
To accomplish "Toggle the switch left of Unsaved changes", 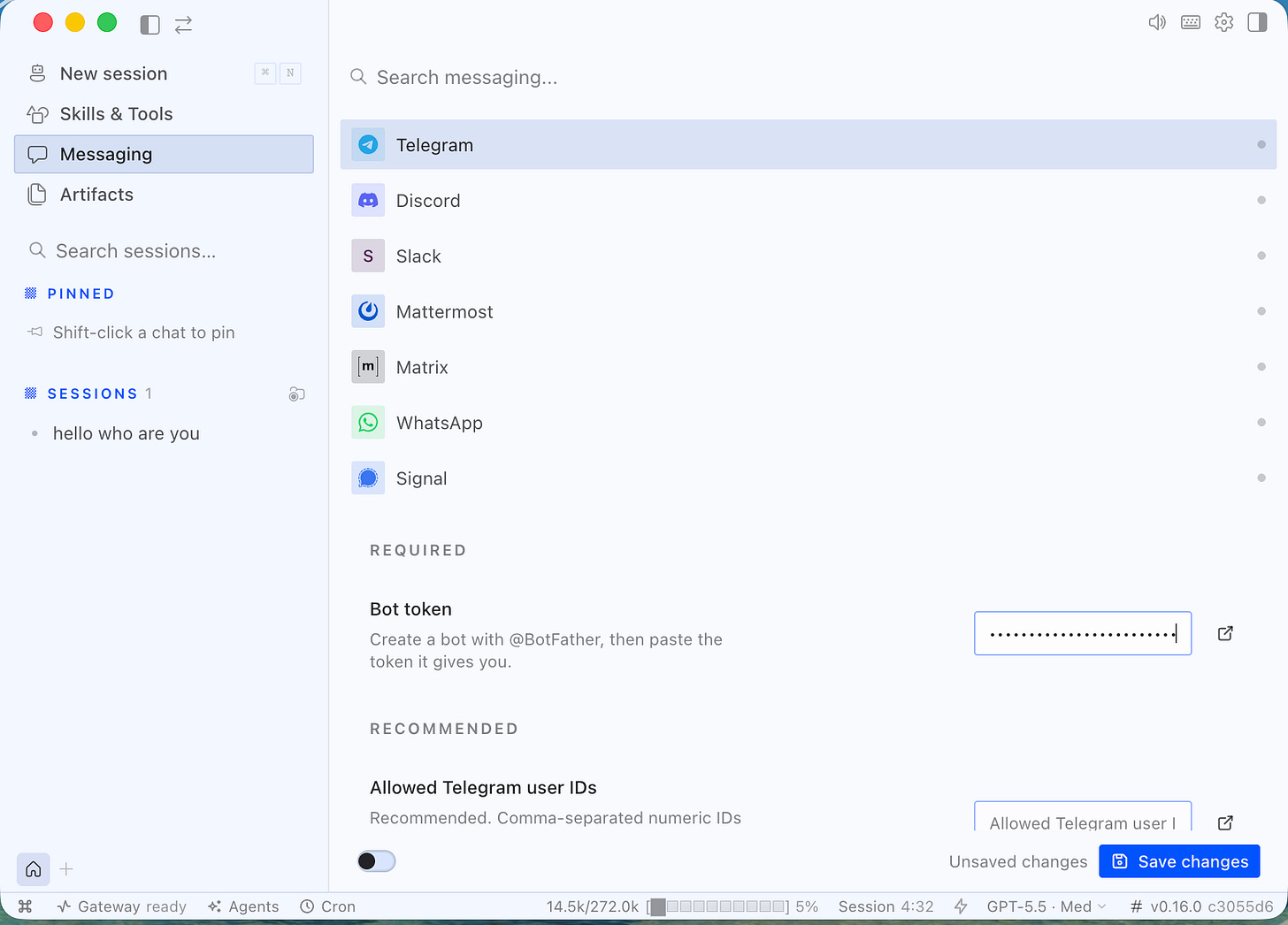I will coord(376,861).
